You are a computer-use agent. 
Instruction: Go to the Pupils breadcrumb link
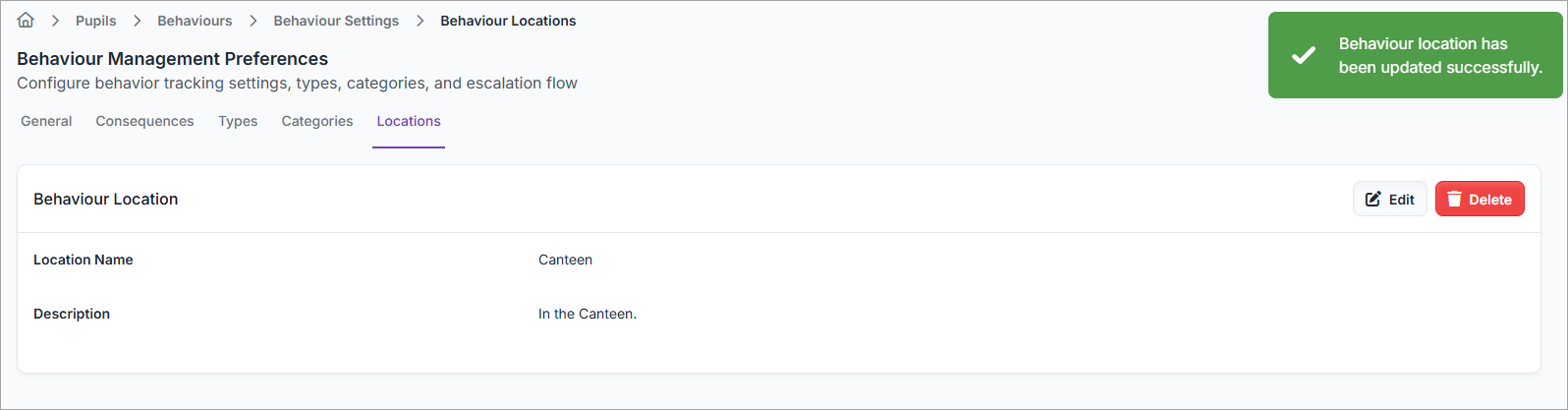pyautogui.click(x=95, y=21)
